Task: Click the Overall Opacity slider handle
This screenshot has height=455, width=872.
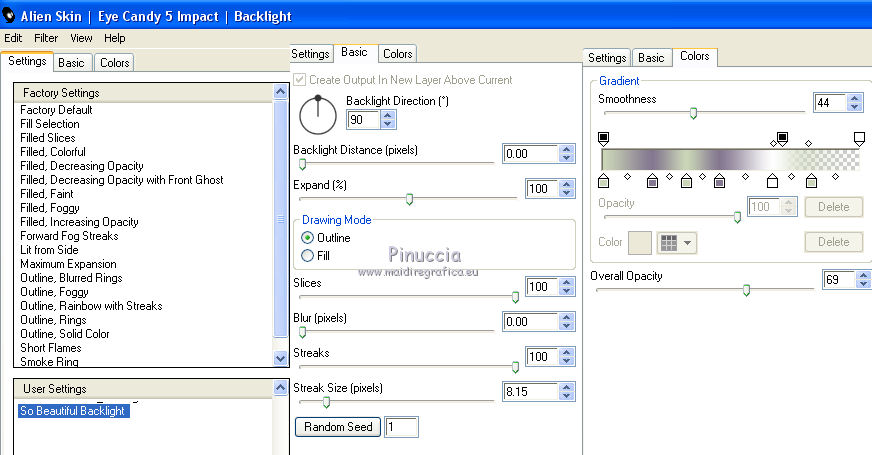Action: coord(746,290)
